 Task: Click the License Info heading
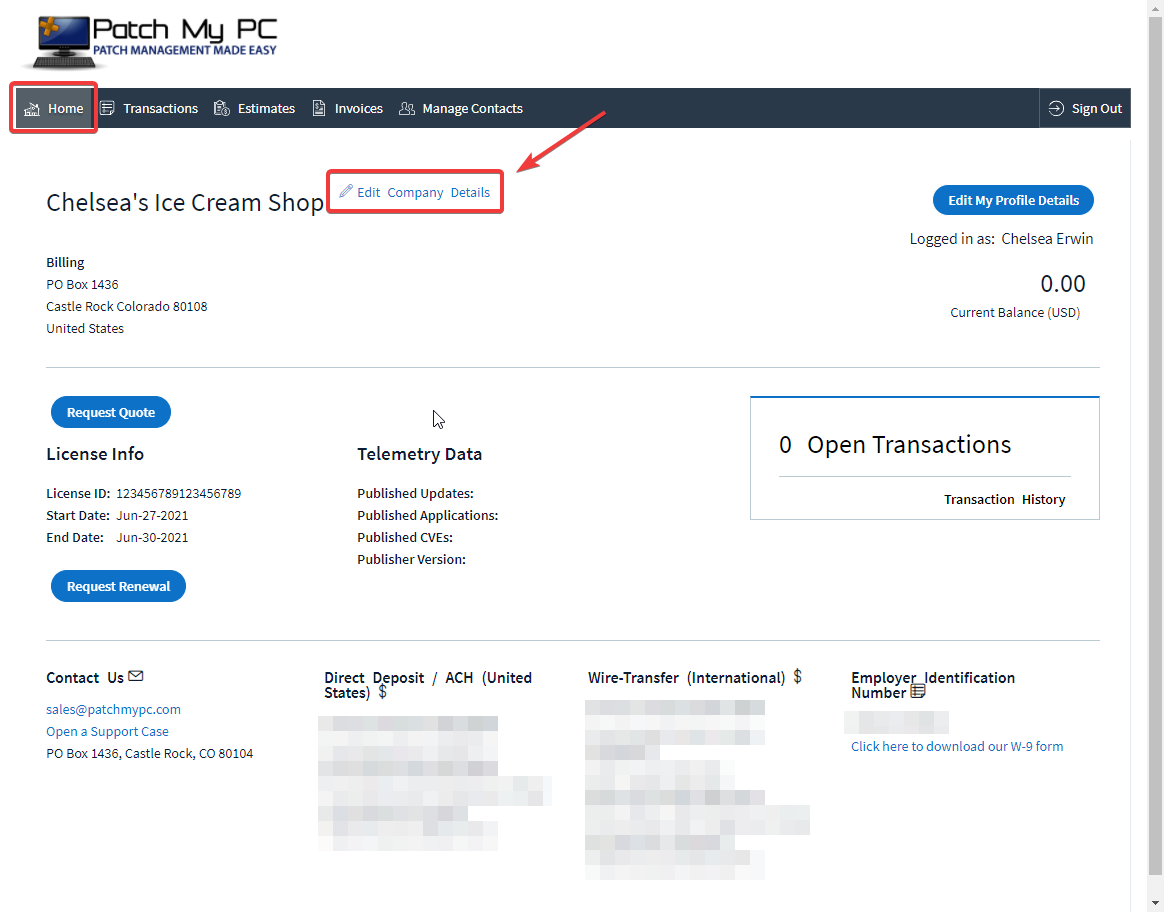pos(95,454)
